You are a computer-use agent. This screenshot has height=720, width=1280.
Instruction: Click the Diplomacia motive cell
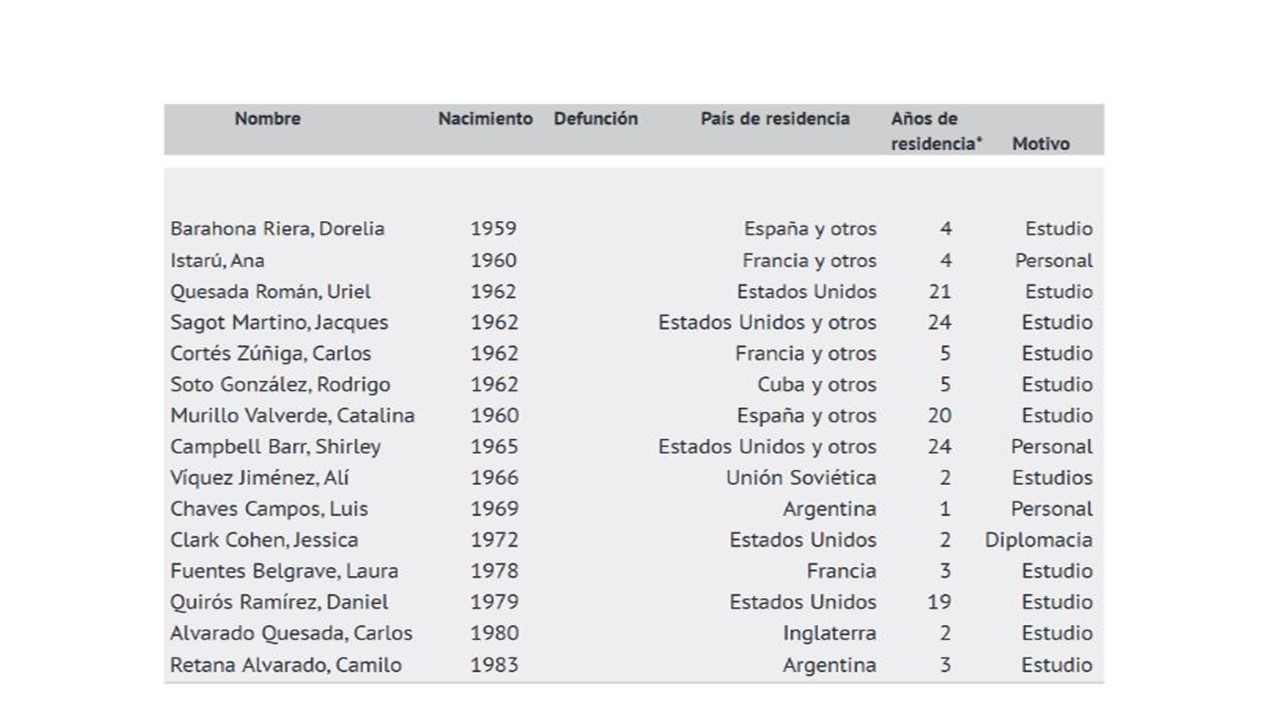point(1038,540)
